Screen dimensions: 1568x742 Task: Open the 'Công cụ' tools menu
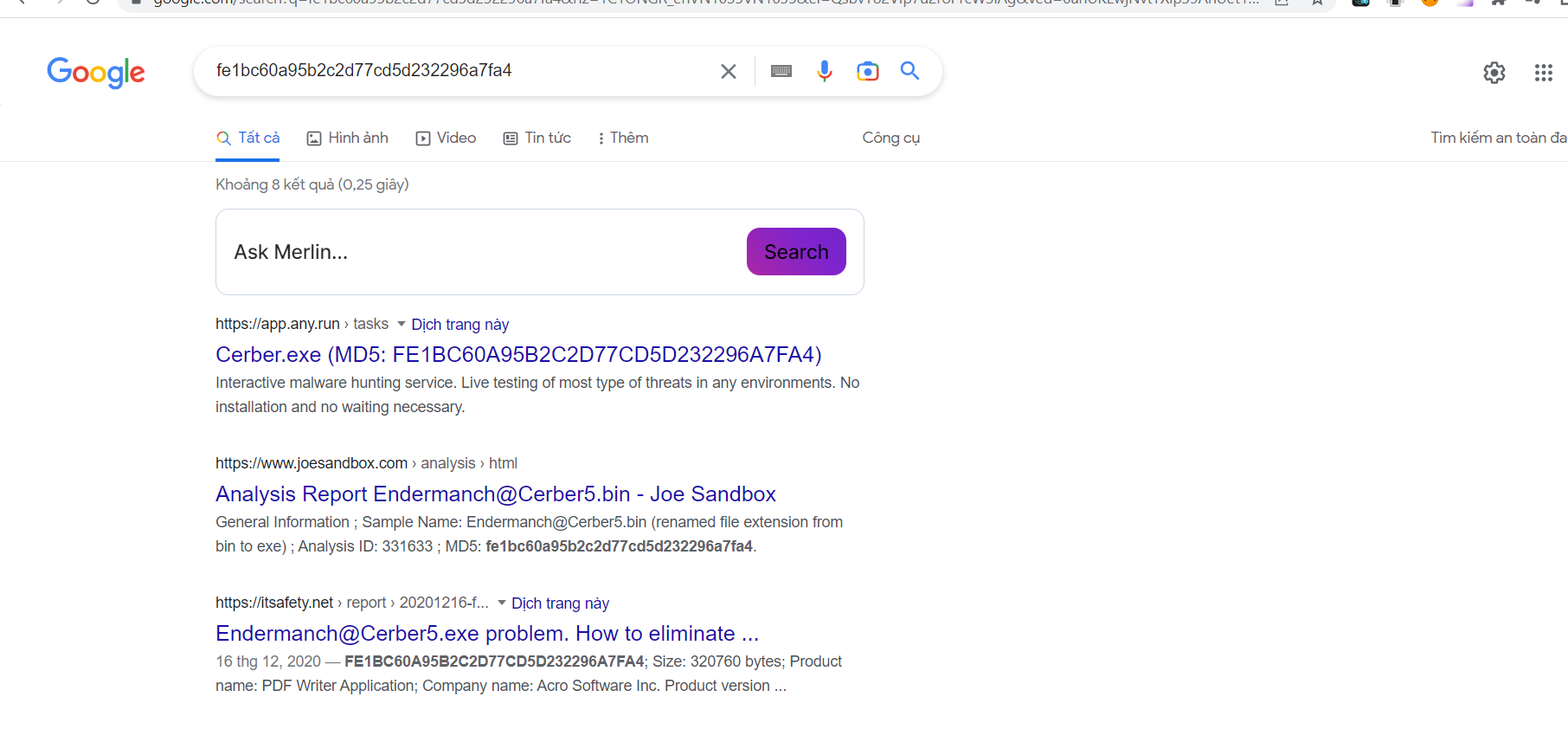point(891,138)
